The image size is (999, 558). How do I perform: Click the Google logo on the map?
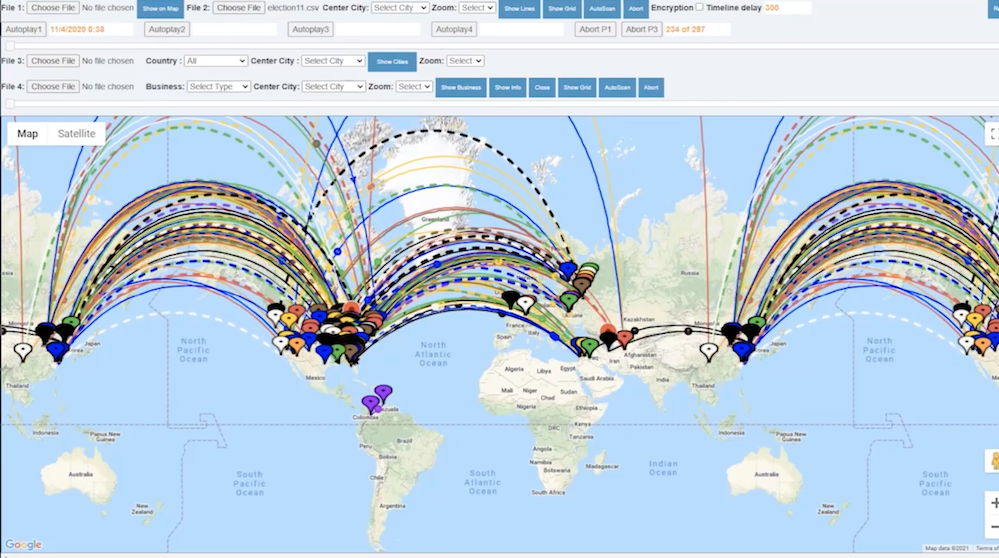point(23,545)
